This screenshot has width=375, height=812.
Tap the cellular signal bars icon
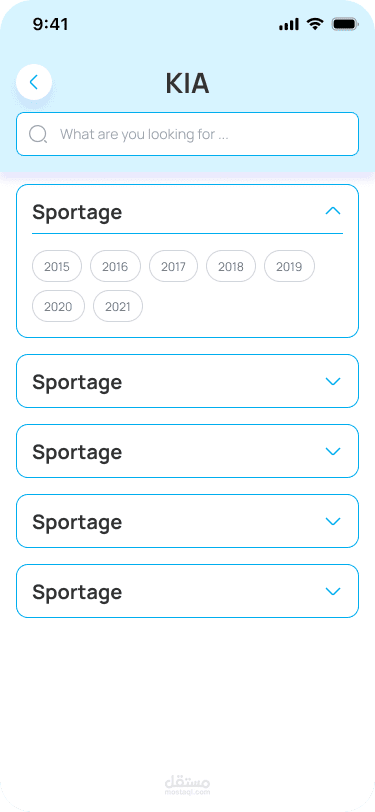tap(289, 24)
